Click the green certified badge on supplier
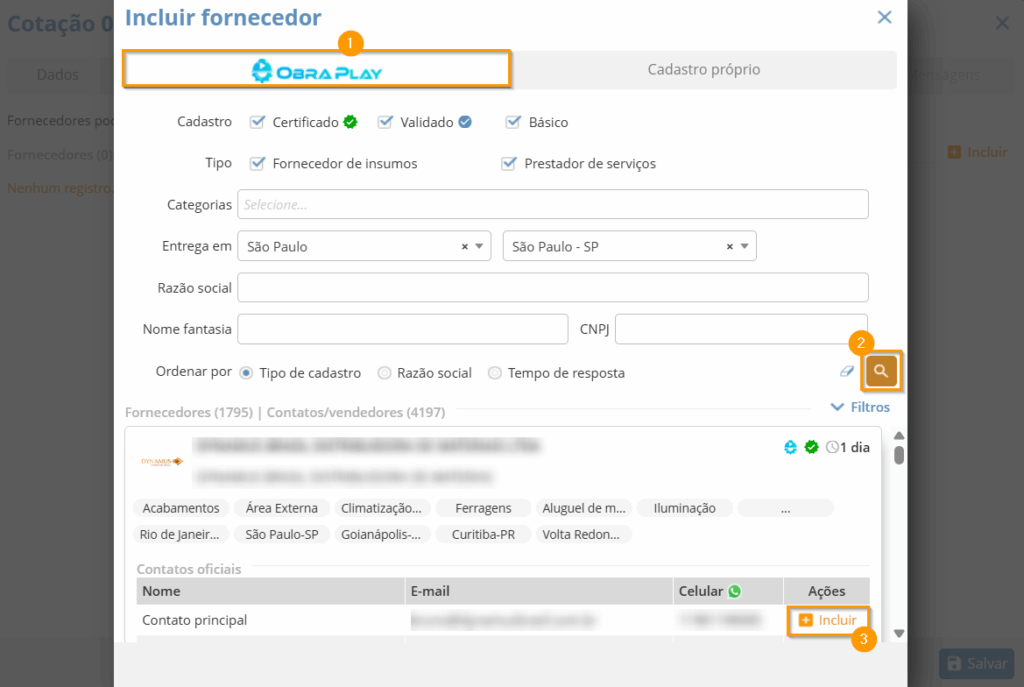This screenshot has width=1024, height=687. [x=812, y=447]
